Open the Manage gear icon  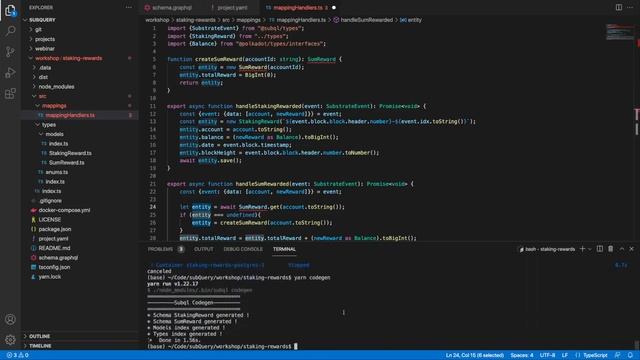point(10,340)
